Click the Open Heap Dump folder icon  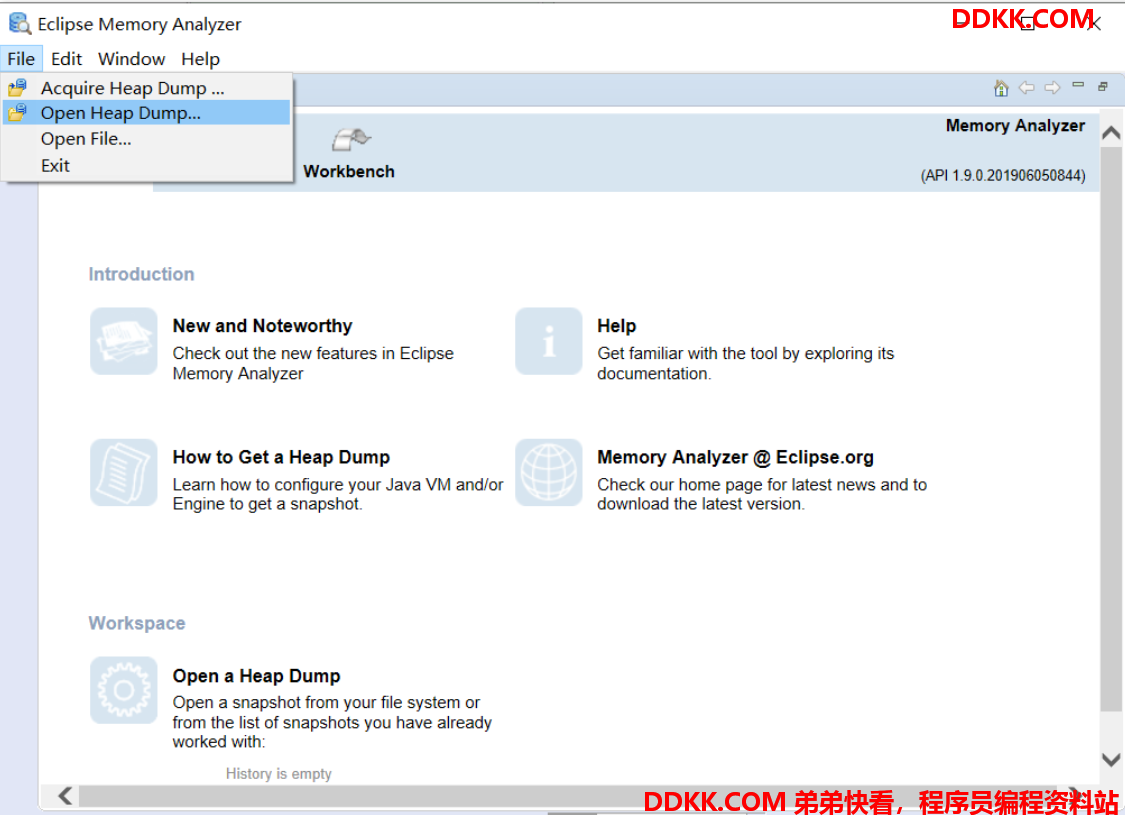coord(17,113)
